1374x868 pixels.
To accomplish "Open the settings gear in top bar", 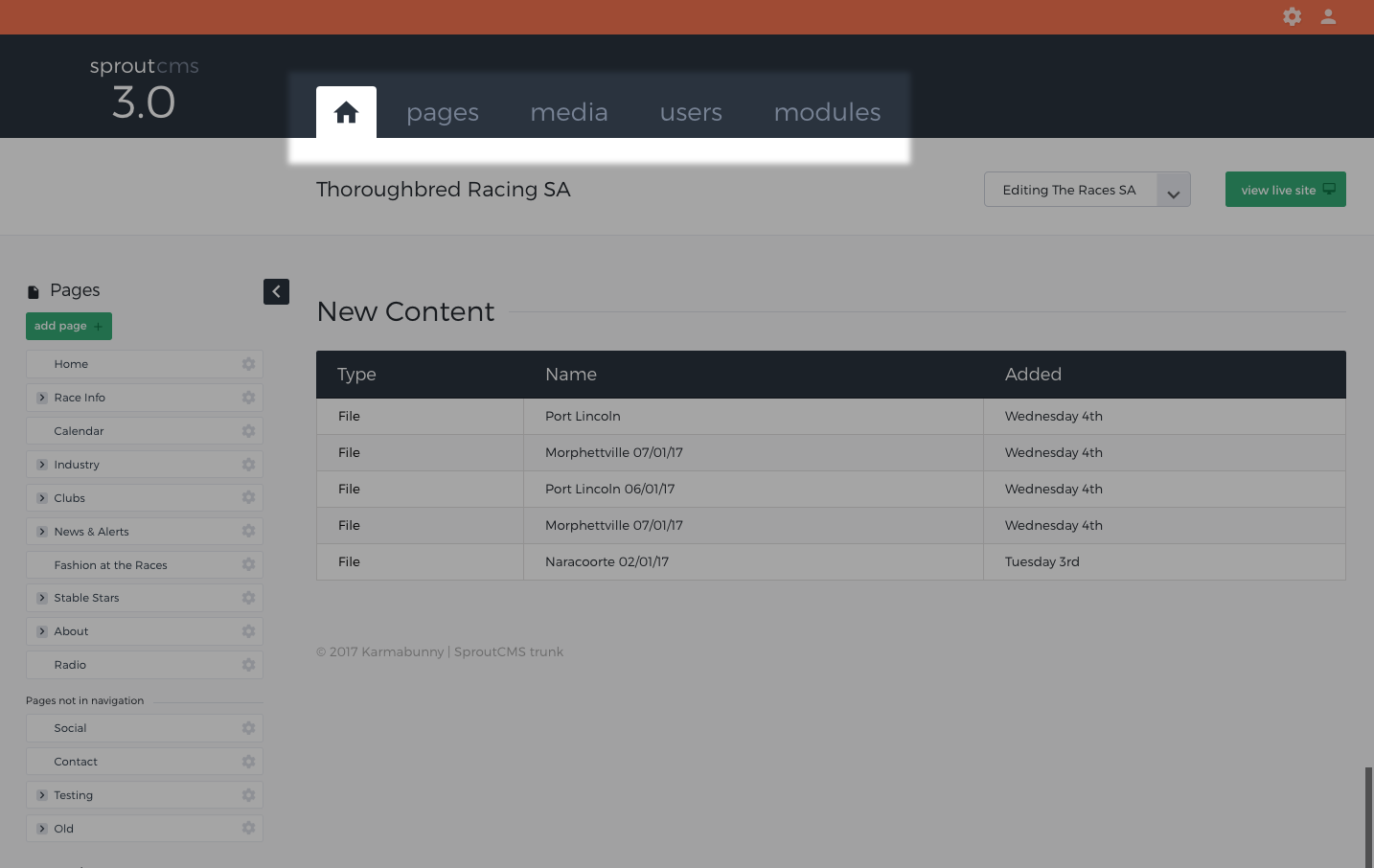I will tap(1292, 16).
